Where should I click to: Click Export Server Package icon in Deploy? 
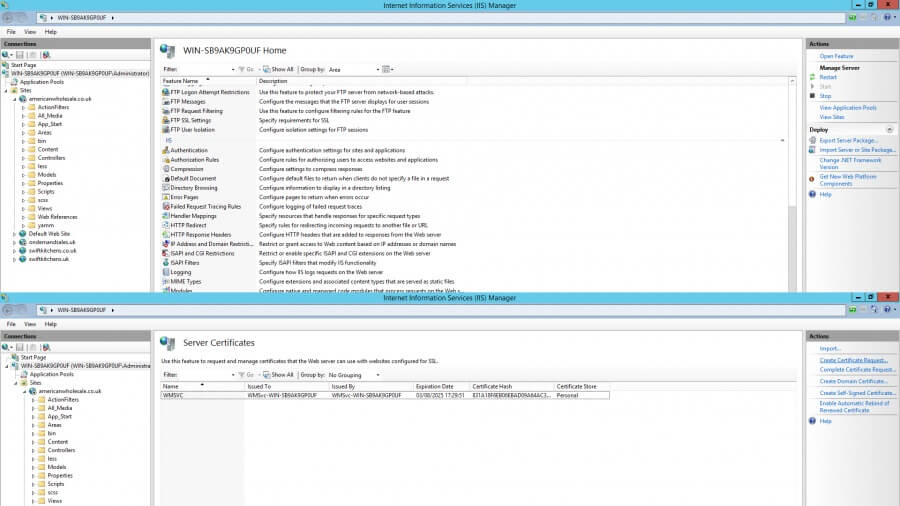pyautogui.click(x=812, y=141)
